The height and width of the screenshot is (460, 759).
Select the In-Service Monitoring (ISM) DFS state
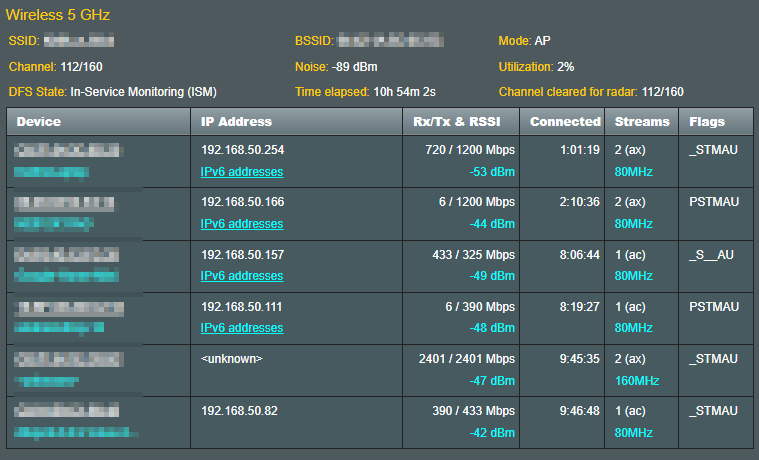pos(143,92)
